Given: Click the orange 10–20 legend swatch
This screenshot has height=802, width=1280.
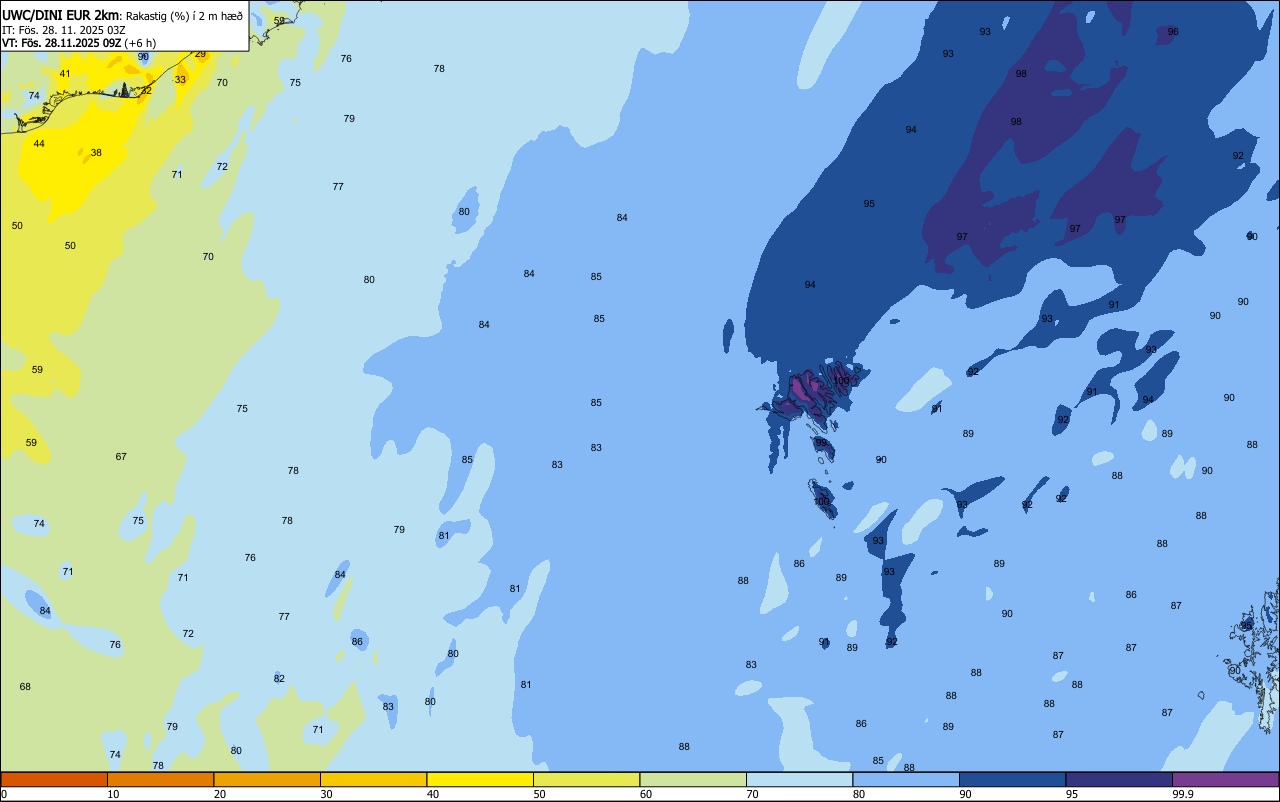Looking at the screenshot, I should point(160,779).
